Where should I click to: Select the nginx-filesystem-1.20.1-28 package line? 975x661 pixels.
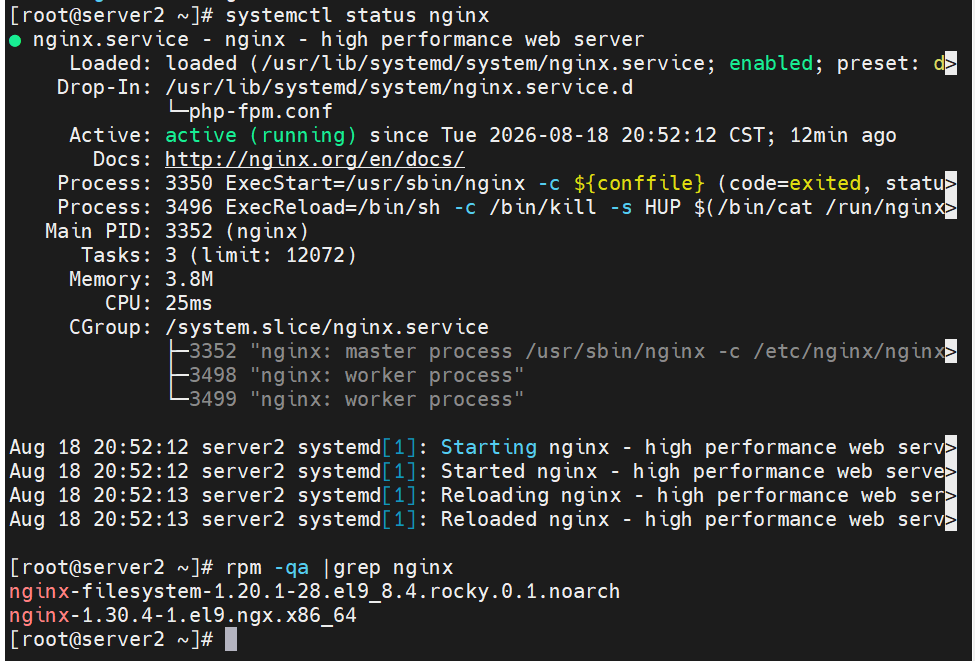[315, 591]
